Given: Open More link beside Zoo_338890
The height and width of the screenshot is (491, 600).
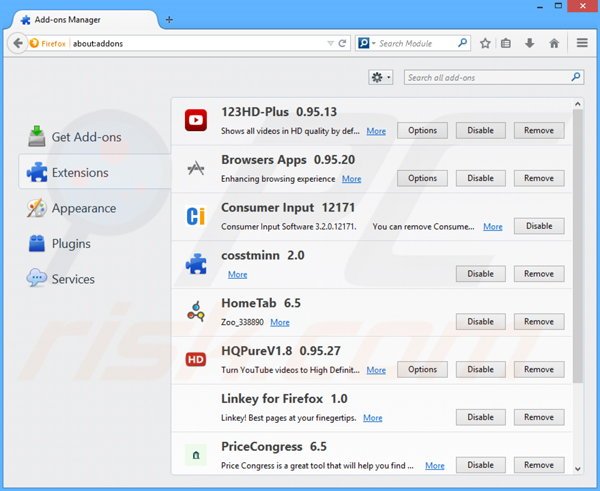Looking at the screenshot, I should click(x=280, y=322).
